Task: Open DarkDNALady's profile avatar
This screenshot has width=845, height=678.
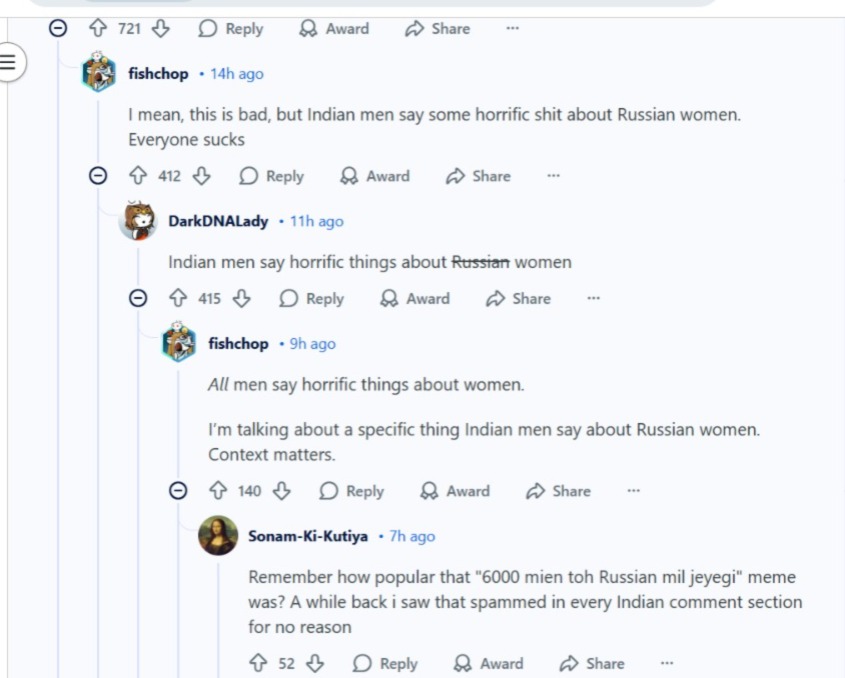Action: [x=138, y=221]
